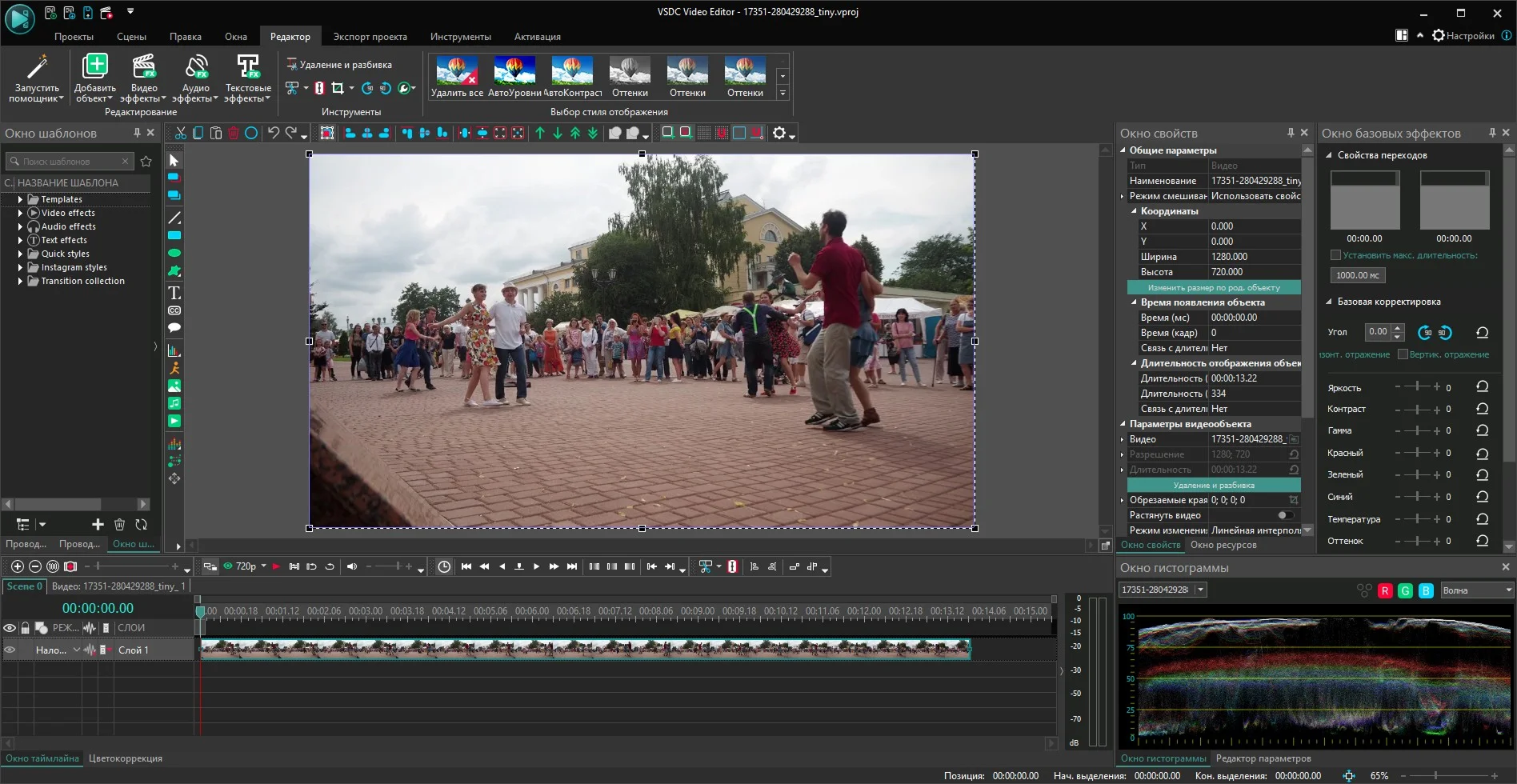Screen dimensions: 1517x784
Task: Click Удалить все styles button
Action: [457, 77]
